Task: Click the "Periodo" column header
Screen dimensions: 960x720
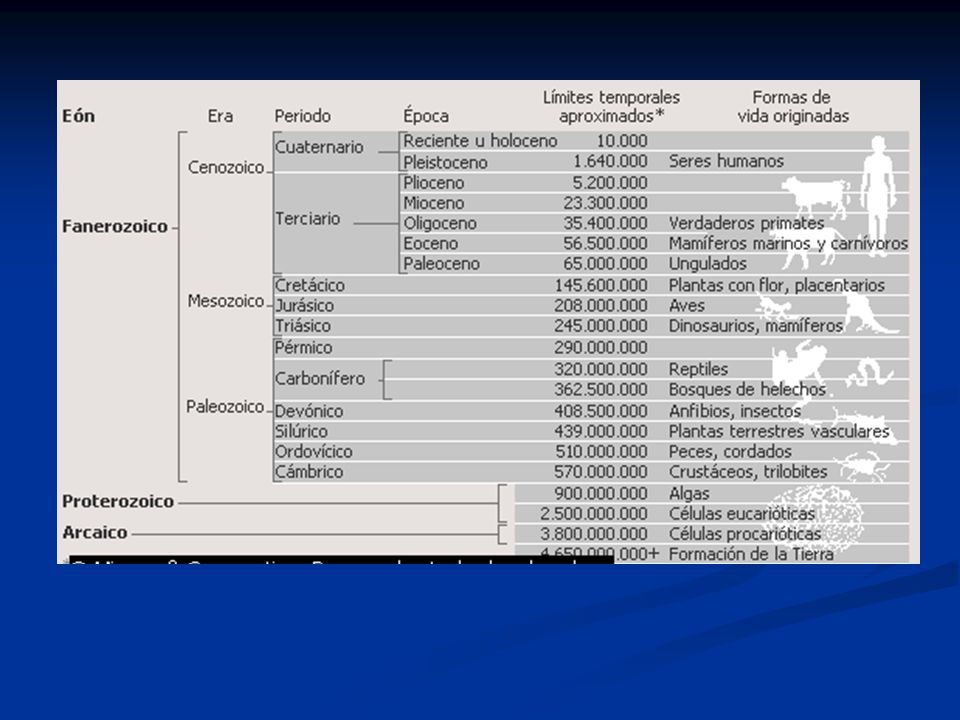Action: tap(302, 116)
